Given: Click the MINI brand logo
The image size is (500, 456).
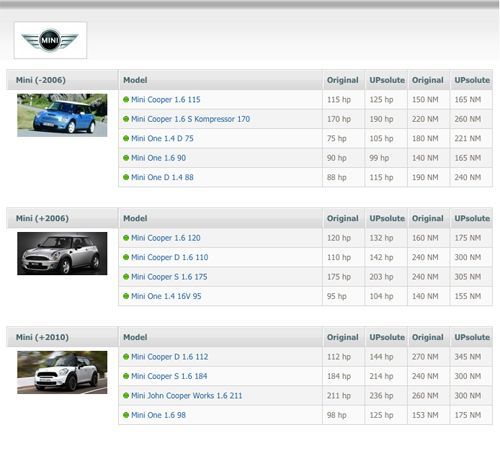Looking at the screenshot, I should [50, 40].
